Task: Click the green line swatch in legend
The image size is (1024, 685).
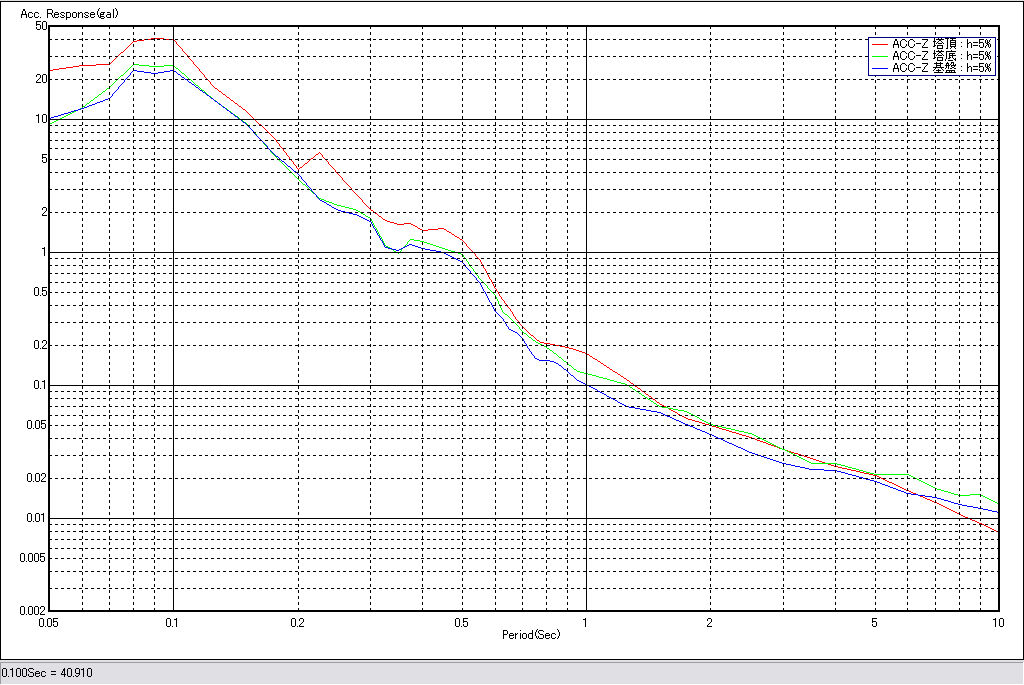Action: (x=880, y=56)
